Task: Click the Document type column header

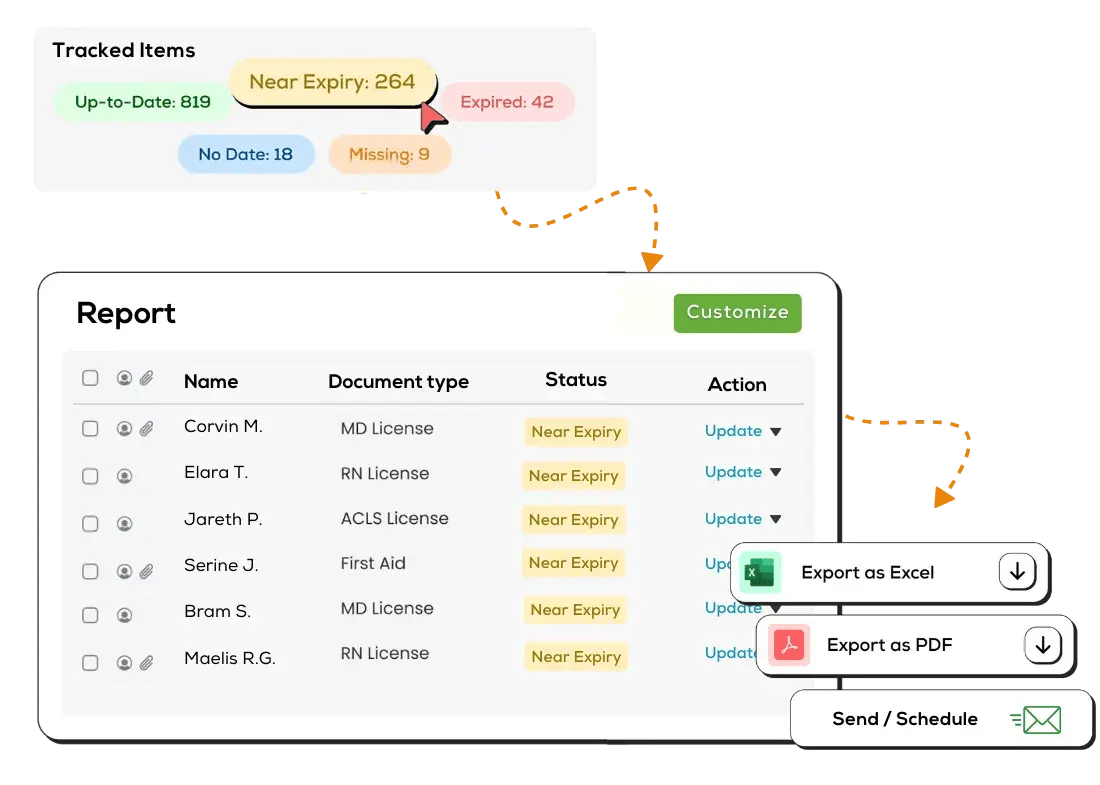Action: [x=398, y=382]
